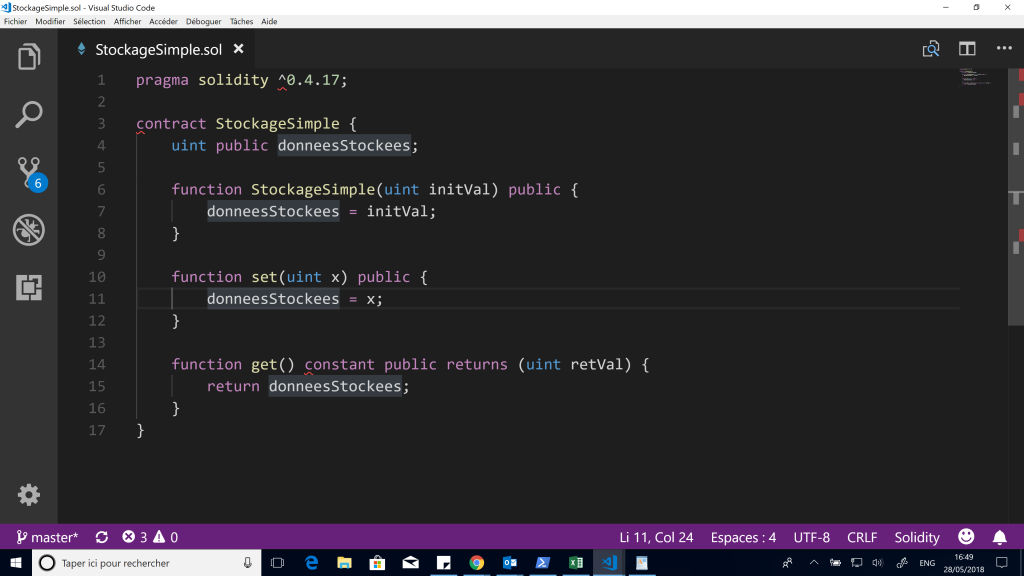Click 'initVal' parameter on line 6
This screenshot has width=1024, height=576.
[x=459, y=189]
